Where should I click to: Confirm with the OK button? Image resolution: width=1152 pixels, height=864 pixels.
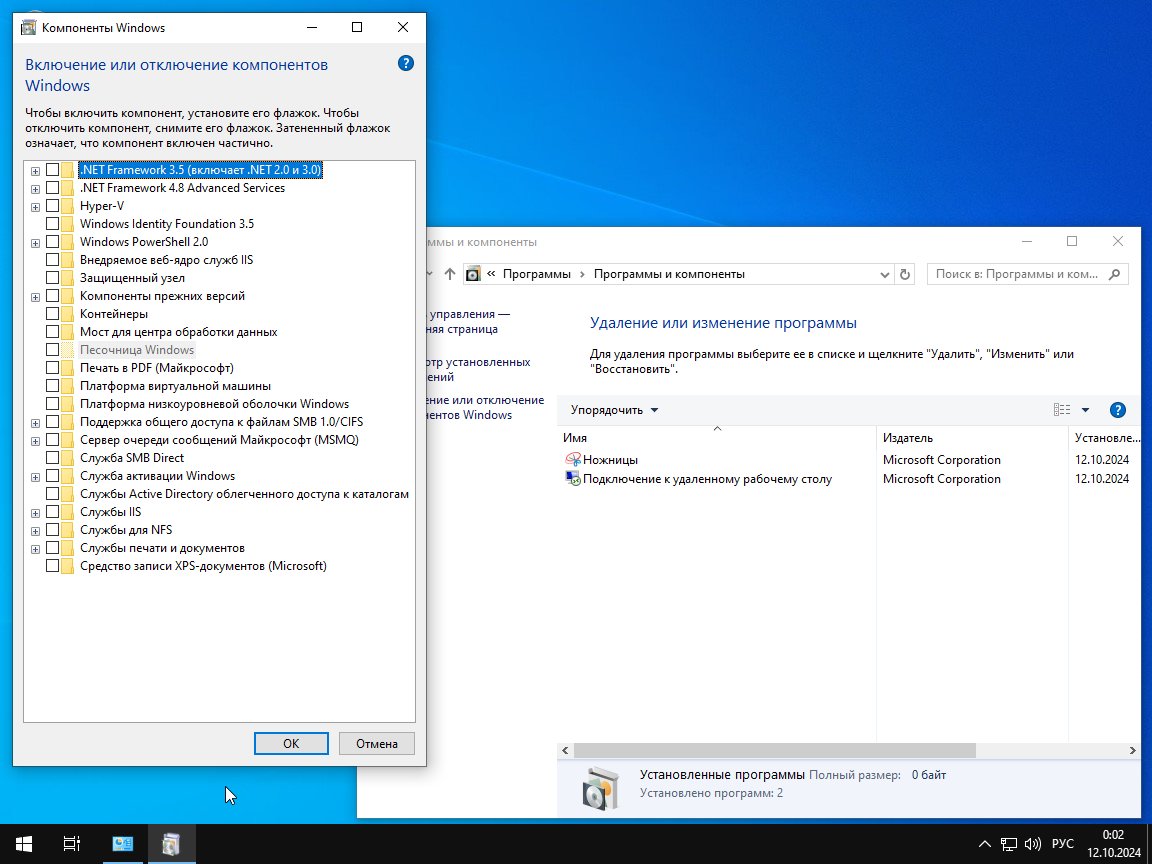pyautogui.click(x=291, y=744)
